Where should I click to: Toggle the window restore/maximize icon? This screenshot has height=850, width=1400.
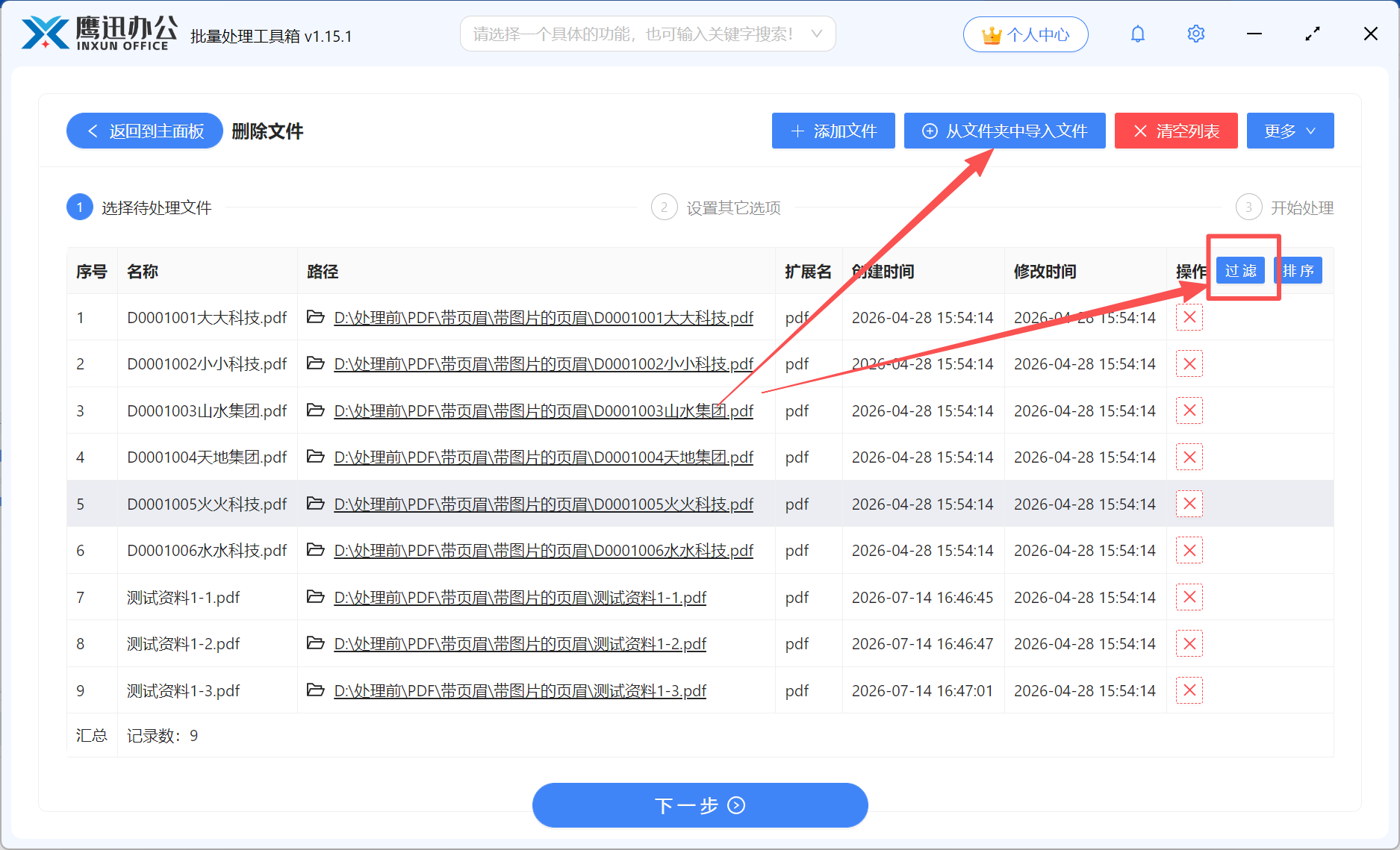pyautogui.click(x=1312, y=34)
